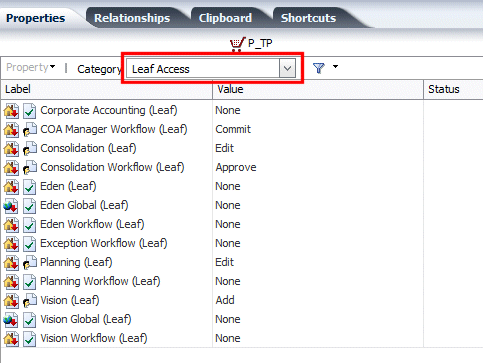483x363 pixels.
Task: Open the filter options dropdown arrow
Action: (335, 67)
